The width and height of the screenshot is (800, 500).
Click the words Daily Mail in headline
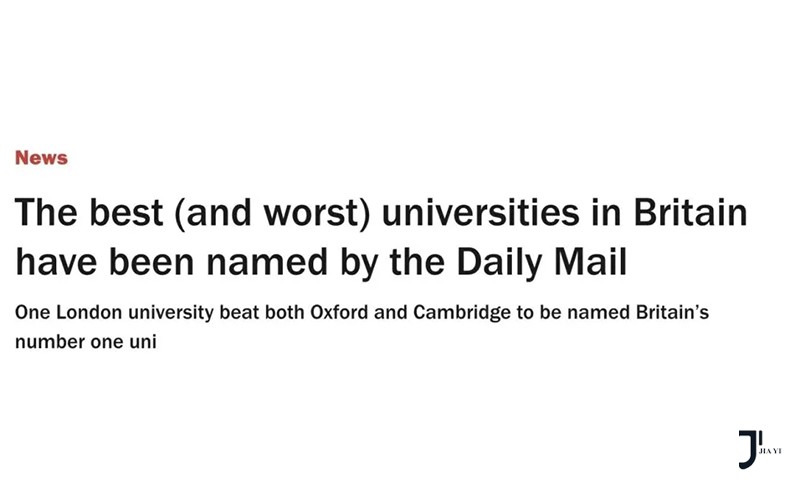point(541,262)
